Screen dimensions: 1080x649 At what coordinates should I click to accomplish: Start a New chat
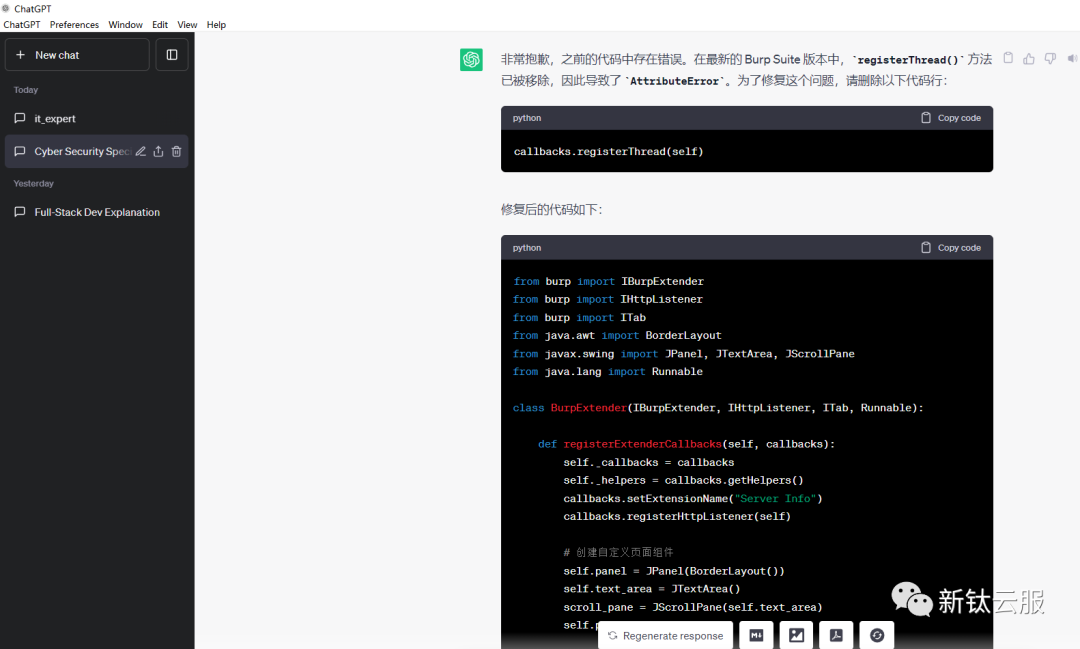point(77,55)
